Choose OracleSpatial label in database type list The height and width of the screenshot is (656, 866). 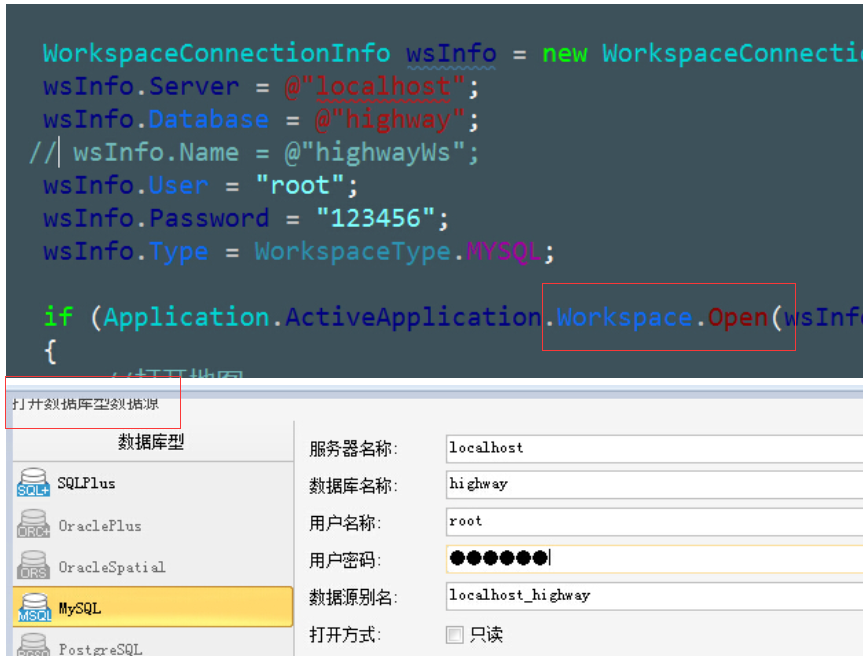click(111, 567)
